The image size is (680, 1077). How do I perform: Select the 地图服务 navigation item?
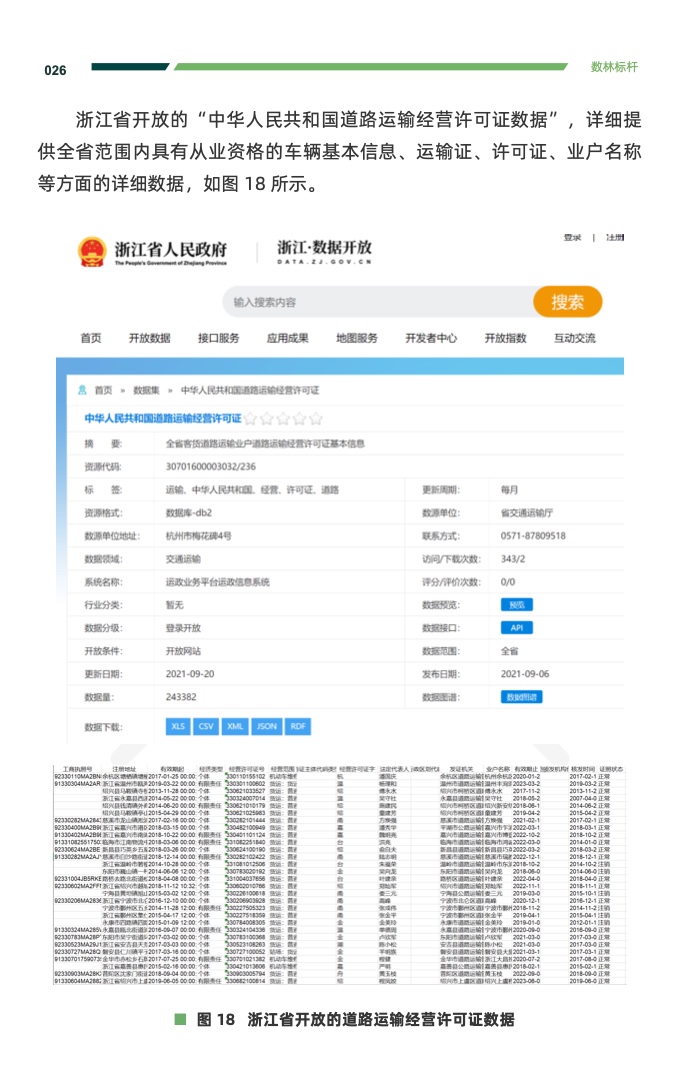(357, 338)
